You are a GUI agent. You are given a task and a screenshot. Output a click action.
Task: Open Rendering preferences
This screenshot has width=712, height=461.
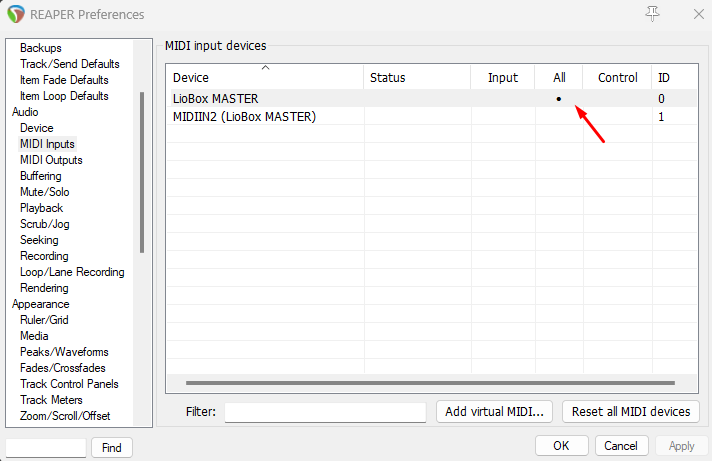click(44, 288)
